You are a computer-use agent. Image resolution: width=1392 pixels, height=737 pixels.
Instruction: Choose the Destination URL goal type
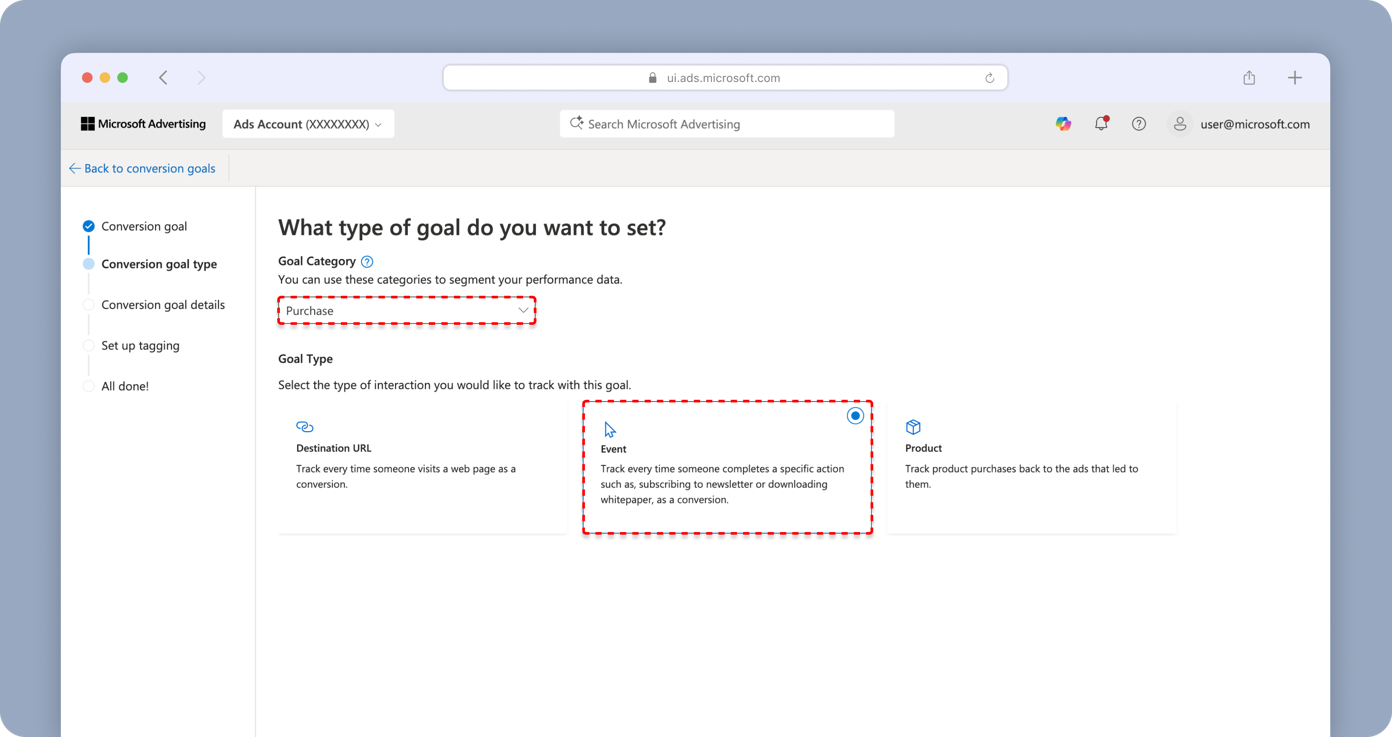pyautogui.click(x=422, y=467)
